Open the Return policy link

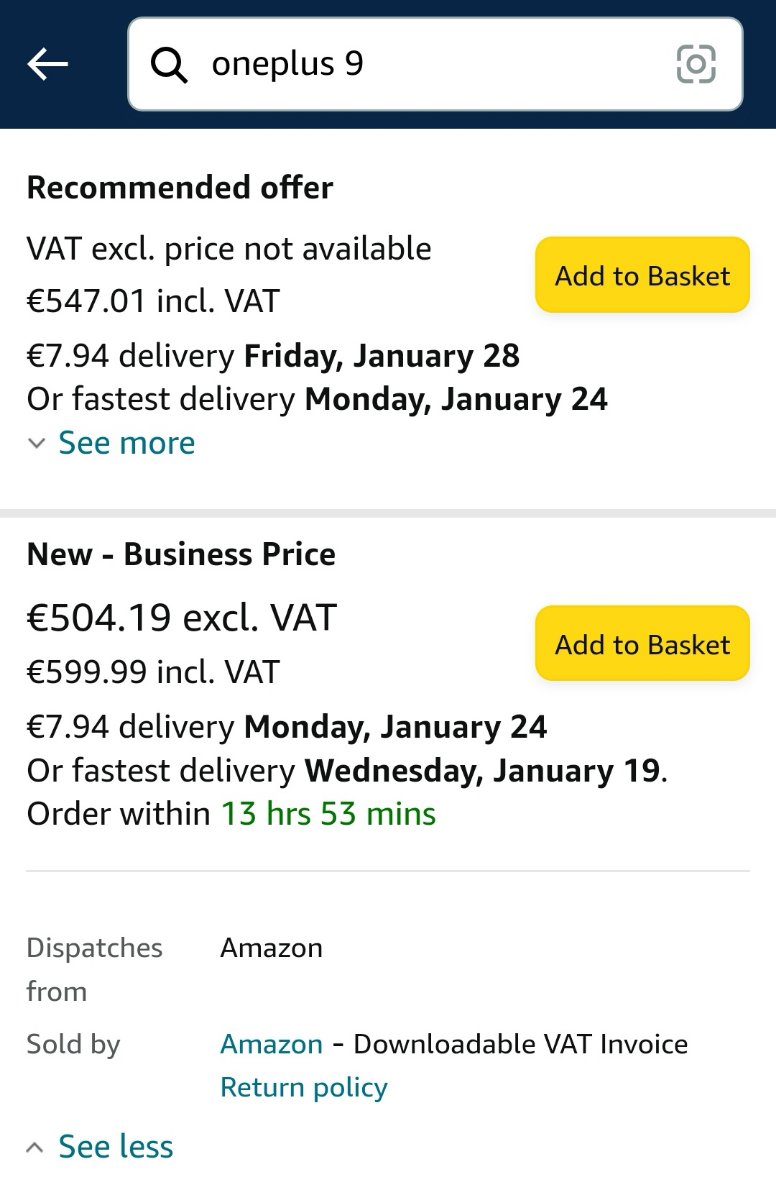[x=304, y=1087]
